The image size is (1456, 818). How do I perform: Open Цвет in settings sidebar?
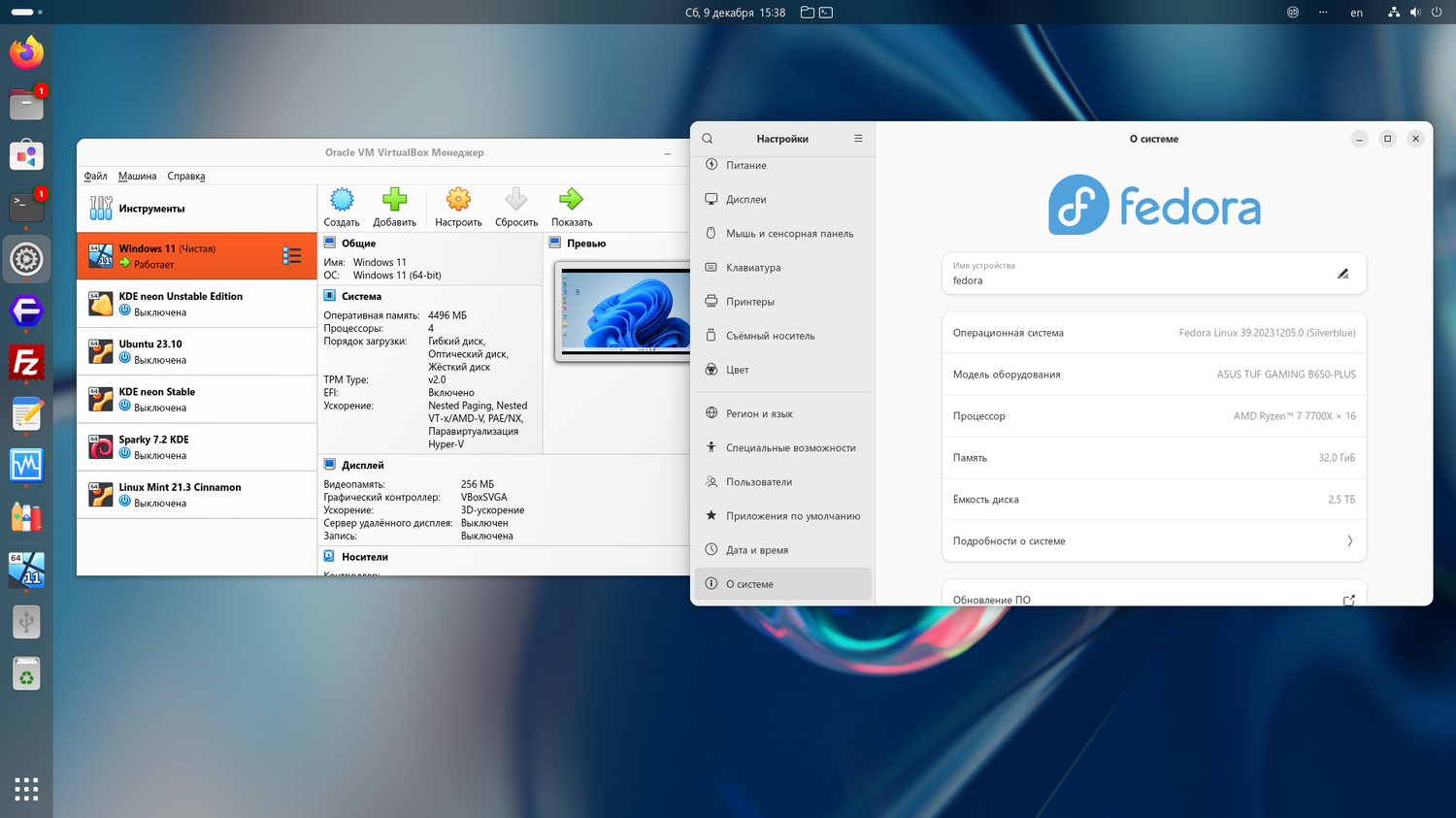click(783, 370)
